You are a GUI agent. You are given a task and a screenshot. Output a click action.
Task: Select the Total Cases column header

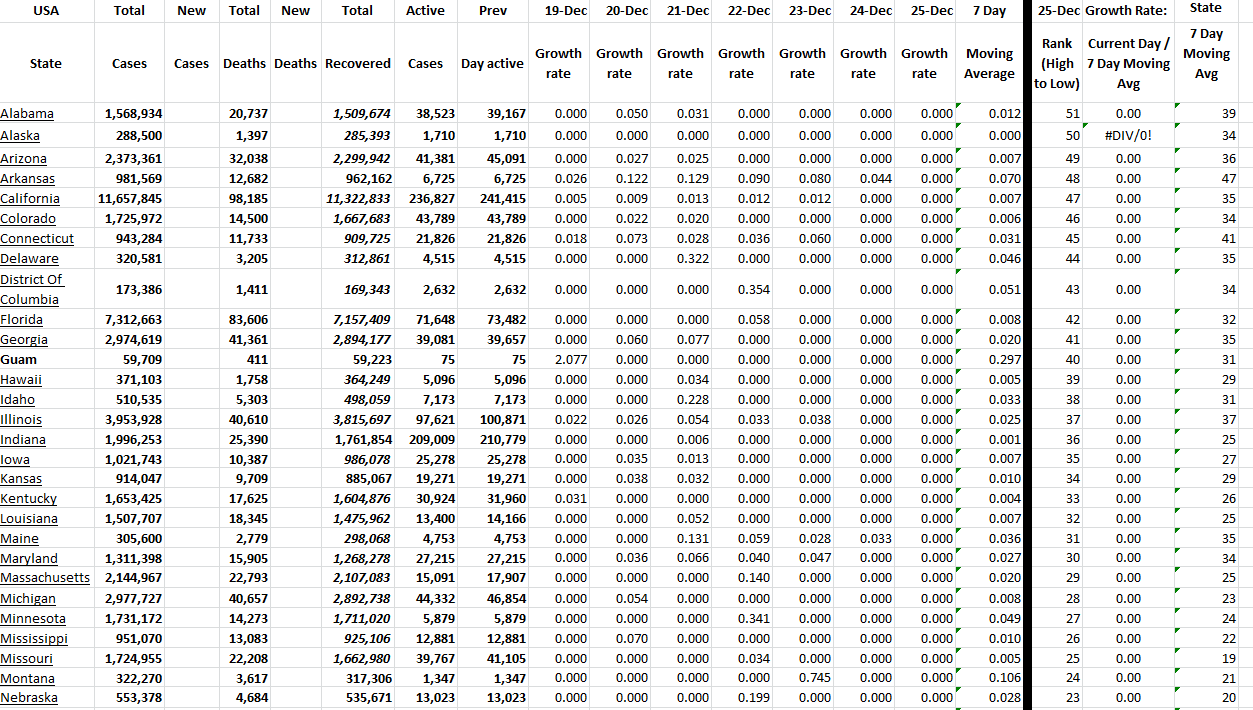[x=129, y=63]
